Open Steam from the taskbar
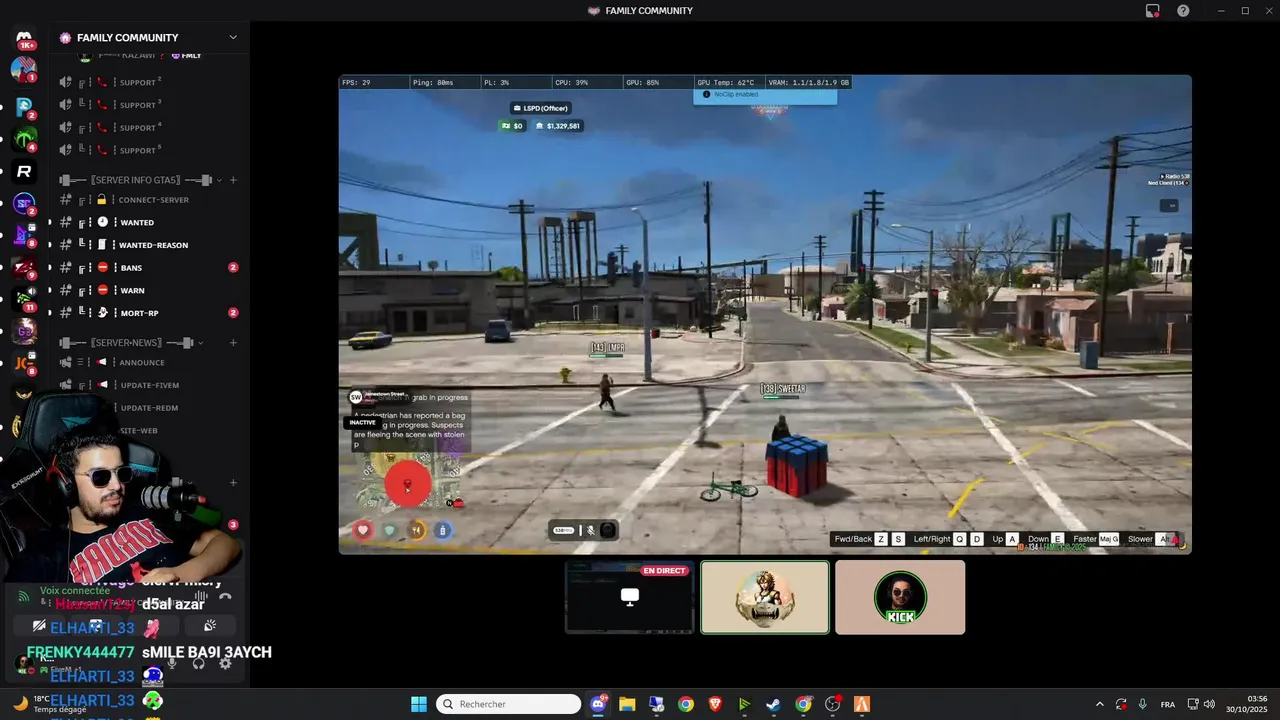The width and height of the screenshot is (1280, 720). click(774, 704)
